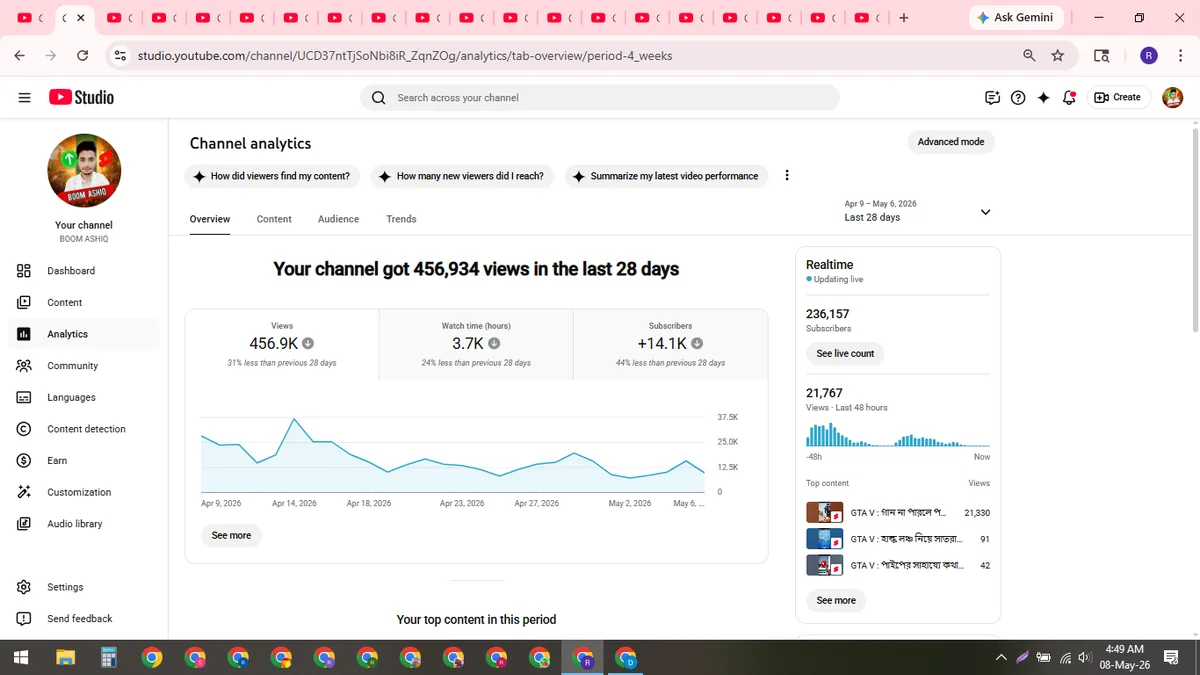
Task: Open the Help question mark icon
Action: click(x=1018, y=97)
